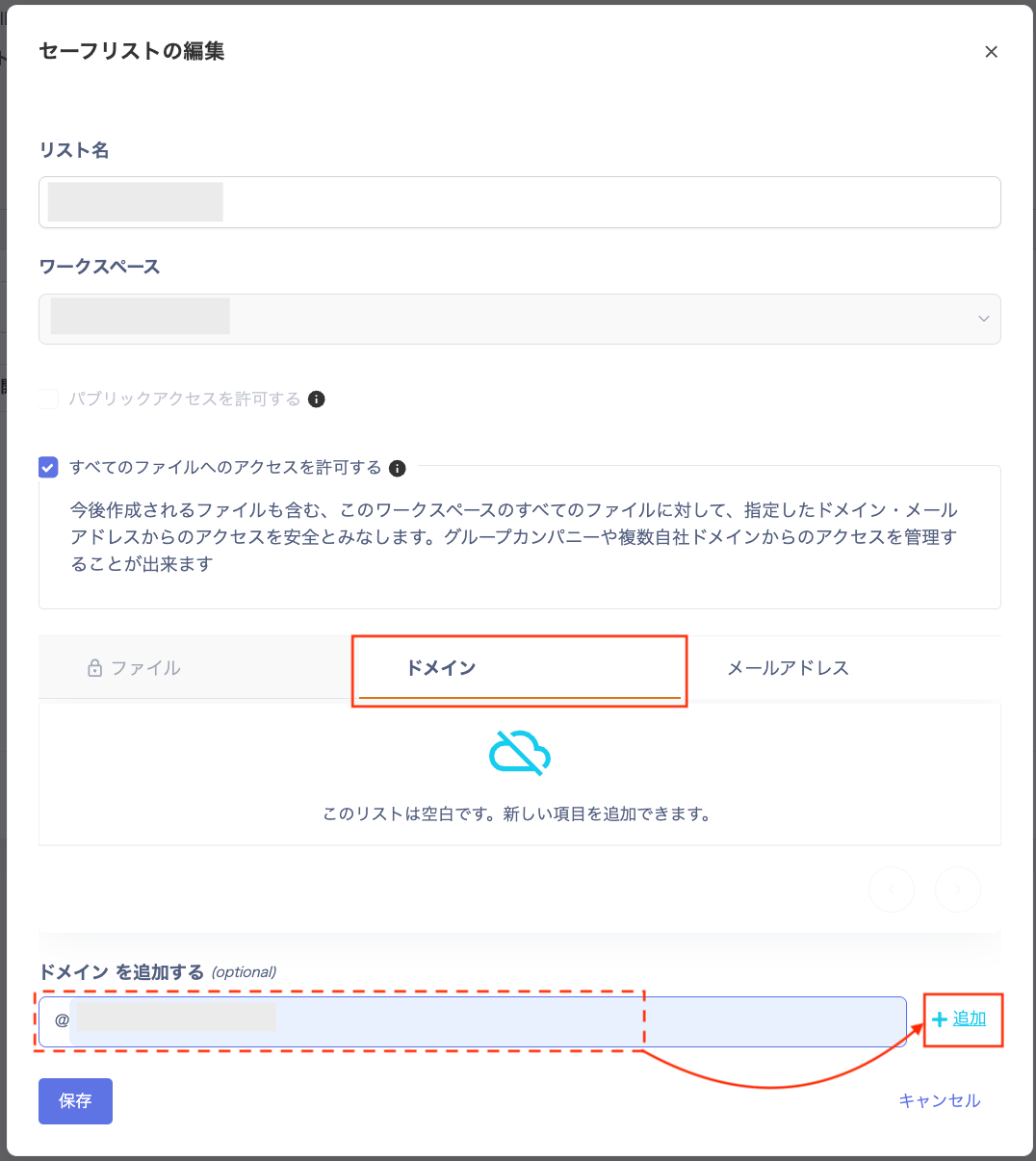The height and width of the screenshot is (1161, 1036).
Task: Click info icon next to すべてのファイルへのアクセスを許可する
Action: point(397,468)
